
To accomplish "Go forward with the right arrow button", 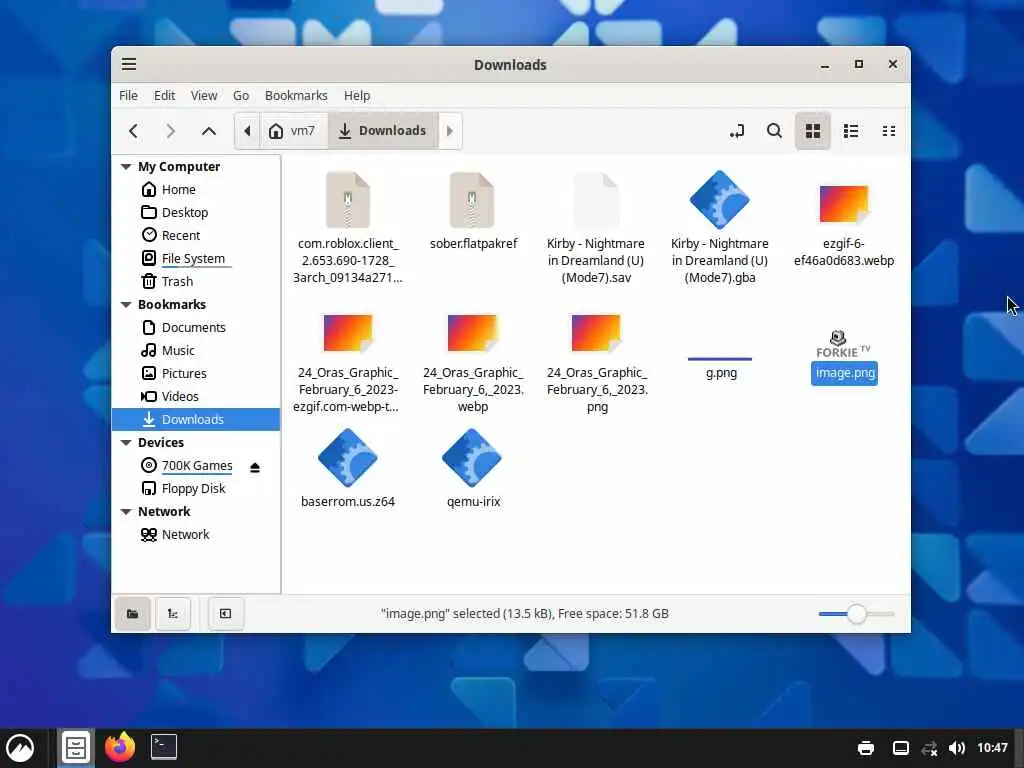I will (x=170, y=131).
